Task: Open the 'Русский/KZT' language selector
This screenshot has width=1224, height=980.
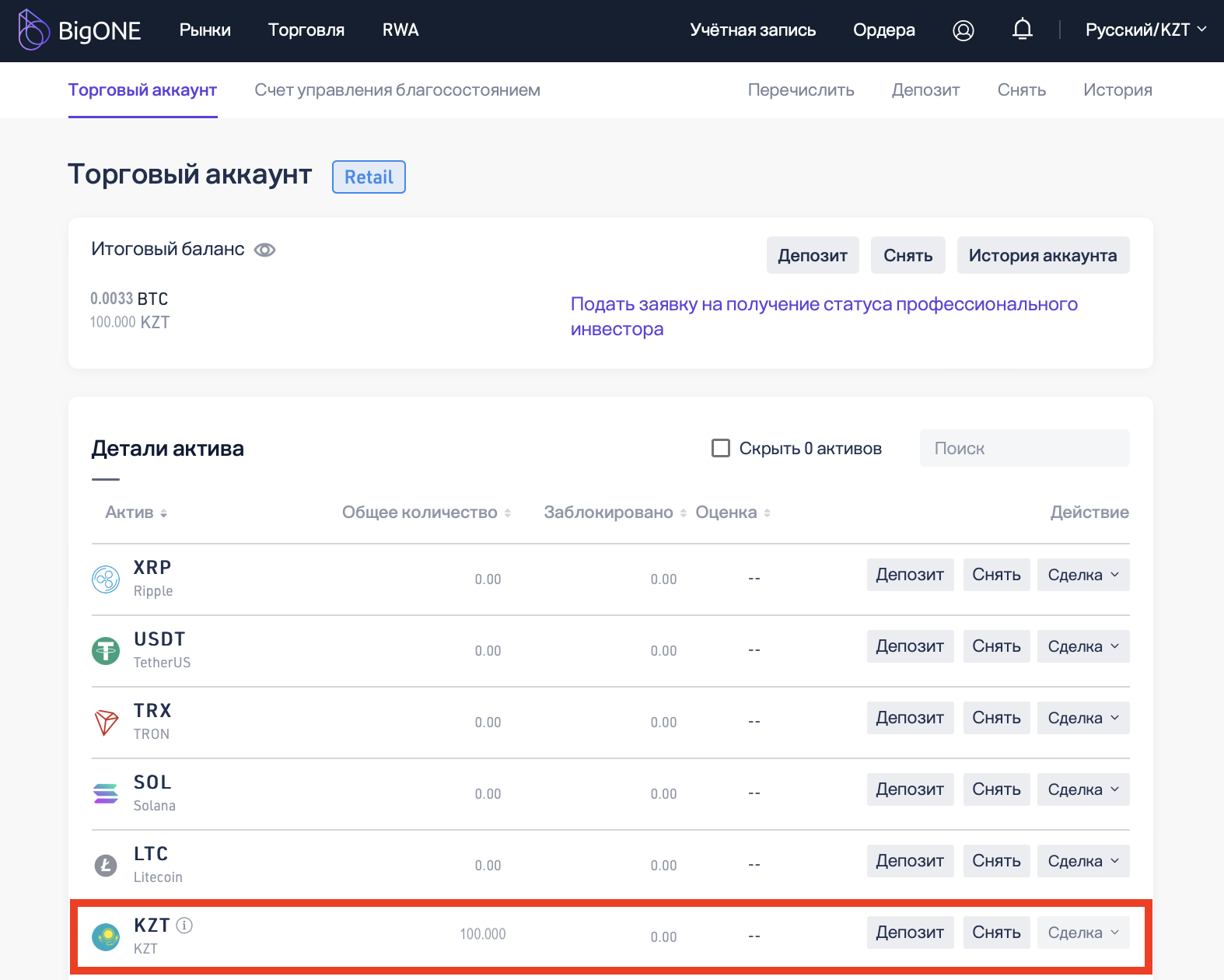Action: 1145,30
